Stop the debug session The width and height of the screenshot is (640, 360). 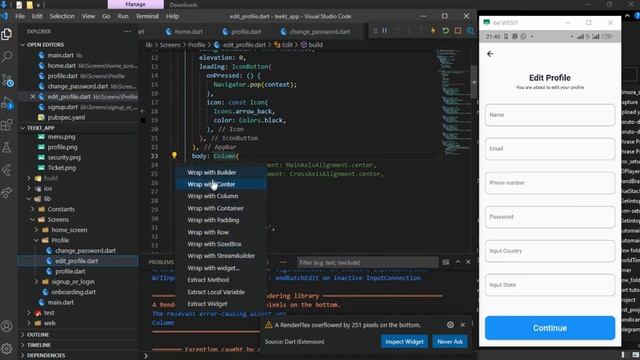pos(458,31)
